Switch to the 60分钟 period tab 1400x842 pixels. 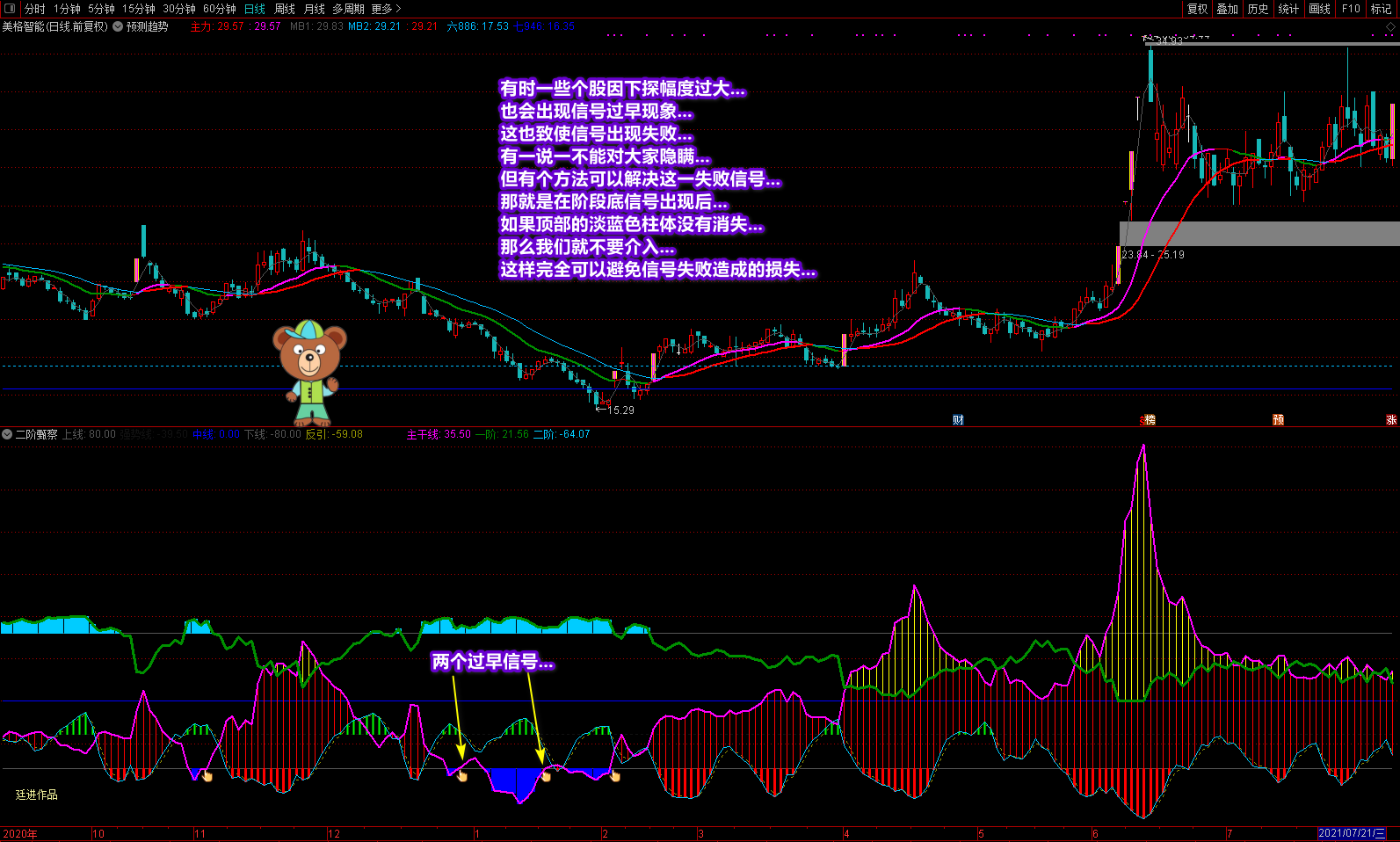219,9
